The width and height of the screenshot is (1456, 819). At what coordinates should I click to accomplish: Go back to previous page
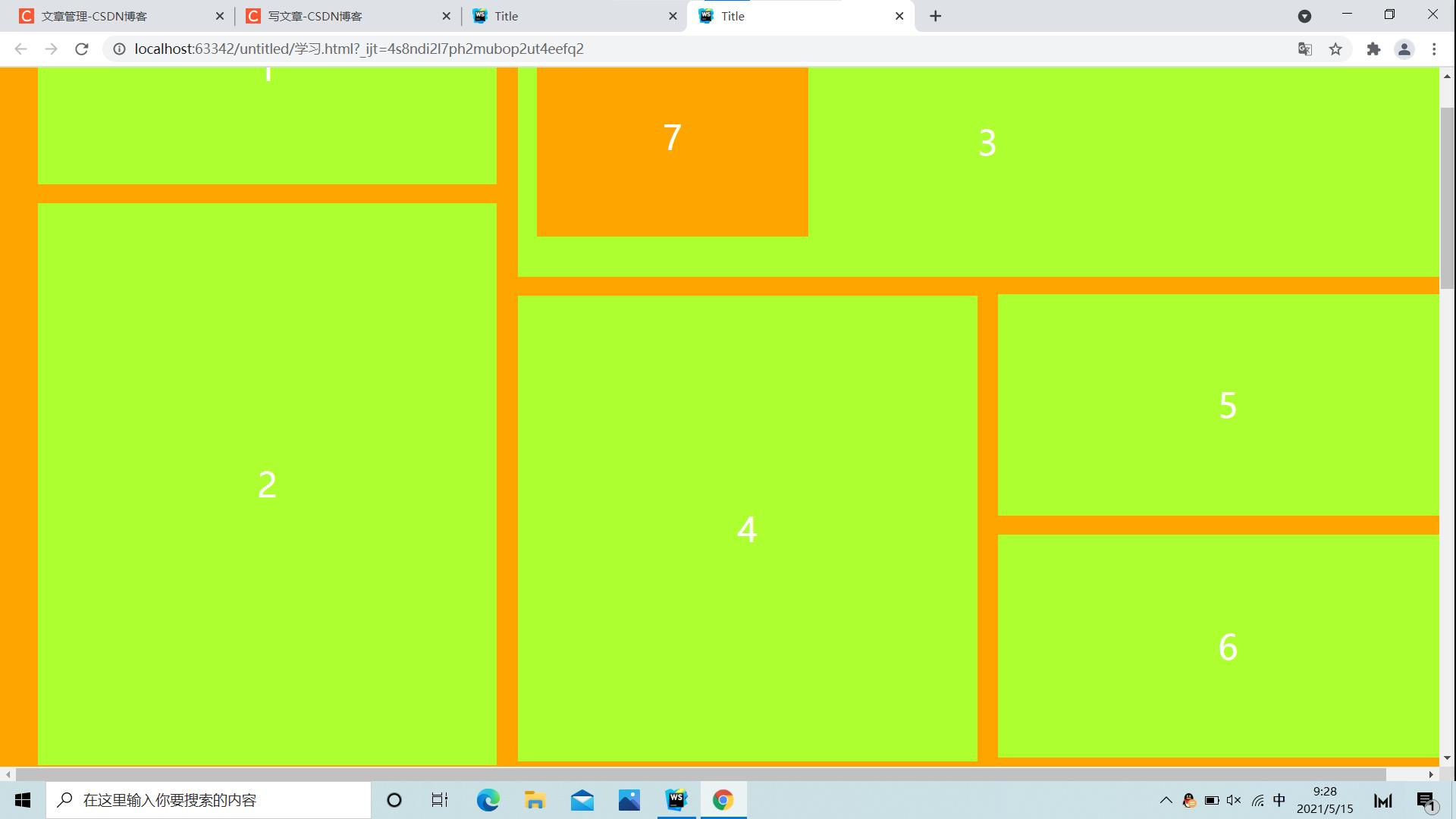21,49
